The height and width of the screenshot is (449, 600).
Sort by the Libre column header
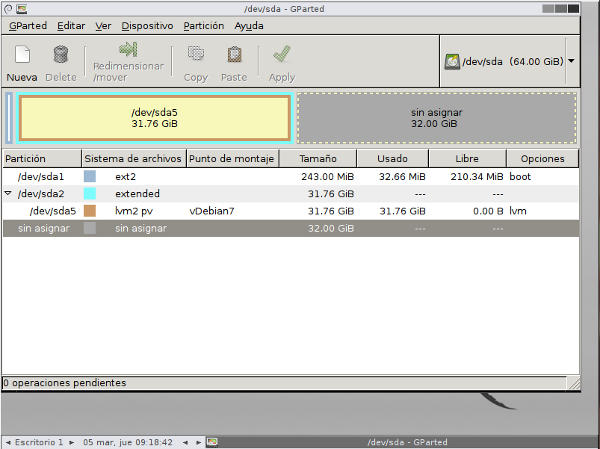[x=467, y=158]
